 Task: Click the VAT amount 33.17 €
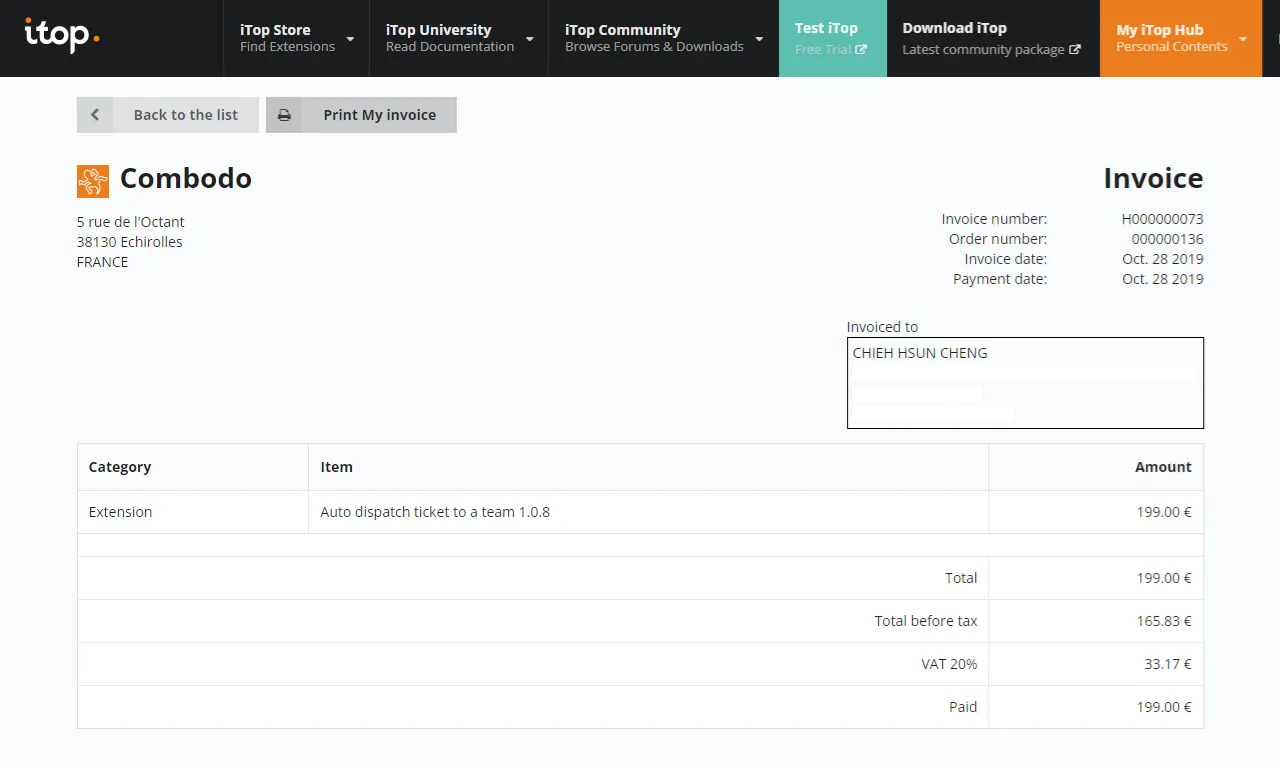(1168, 664)
